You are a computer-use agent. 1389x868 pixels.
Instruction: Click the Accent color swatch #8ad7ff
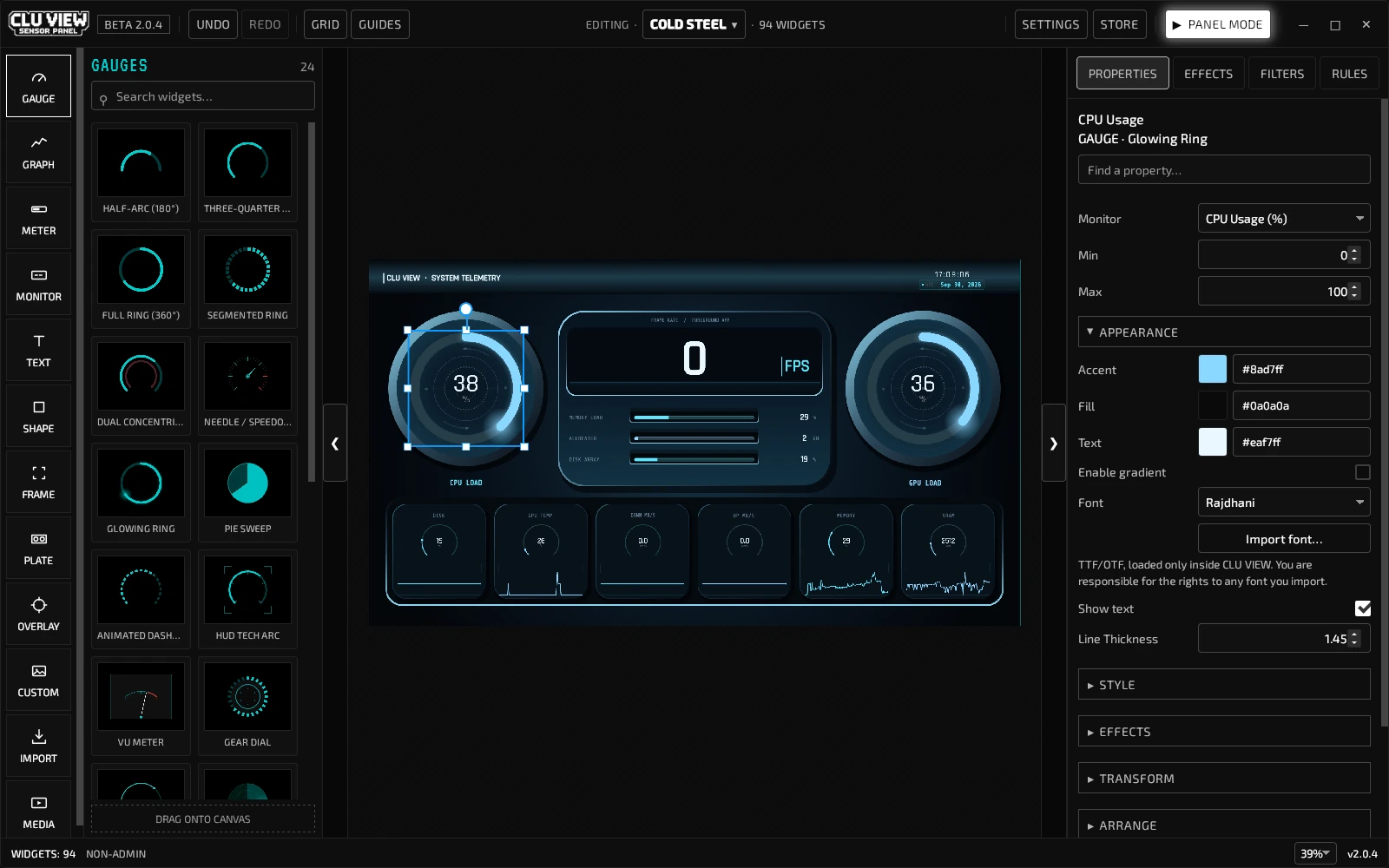click(1213, 369)
